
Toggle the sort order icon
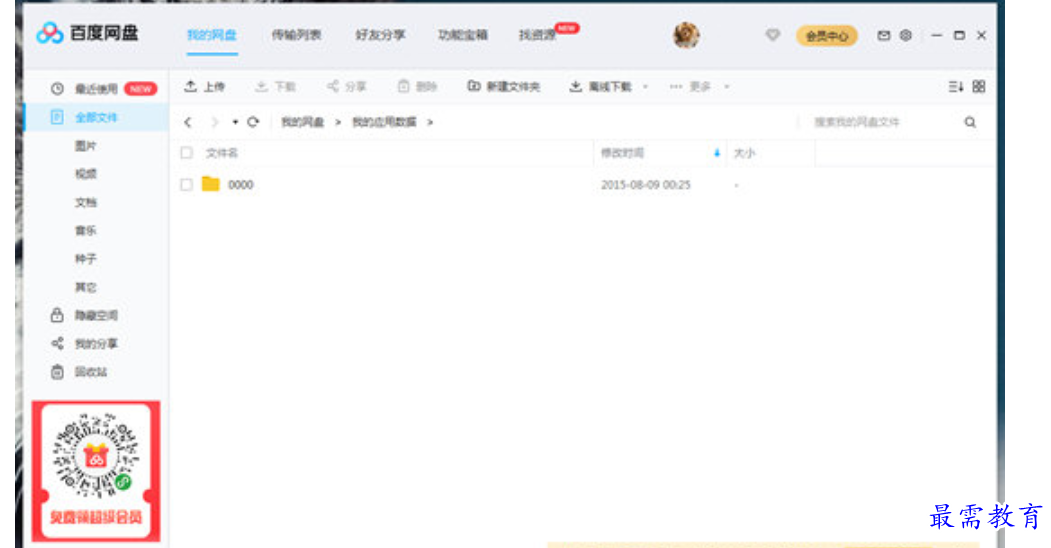(956, 86)
